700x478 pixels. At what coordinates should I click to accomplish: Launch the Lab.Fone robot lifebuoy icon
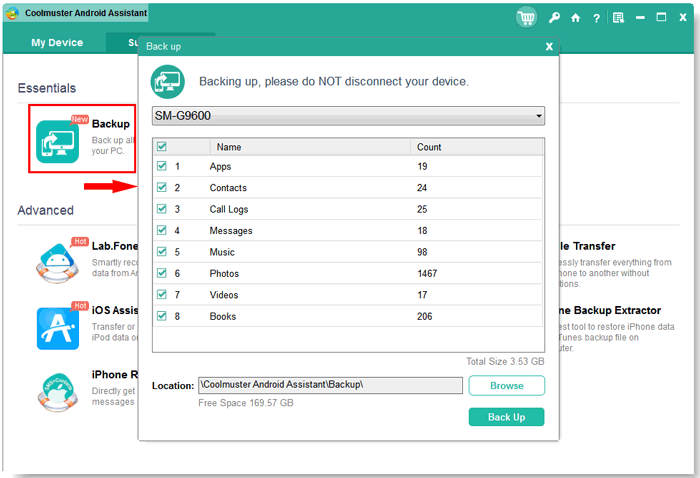(57, 262)
